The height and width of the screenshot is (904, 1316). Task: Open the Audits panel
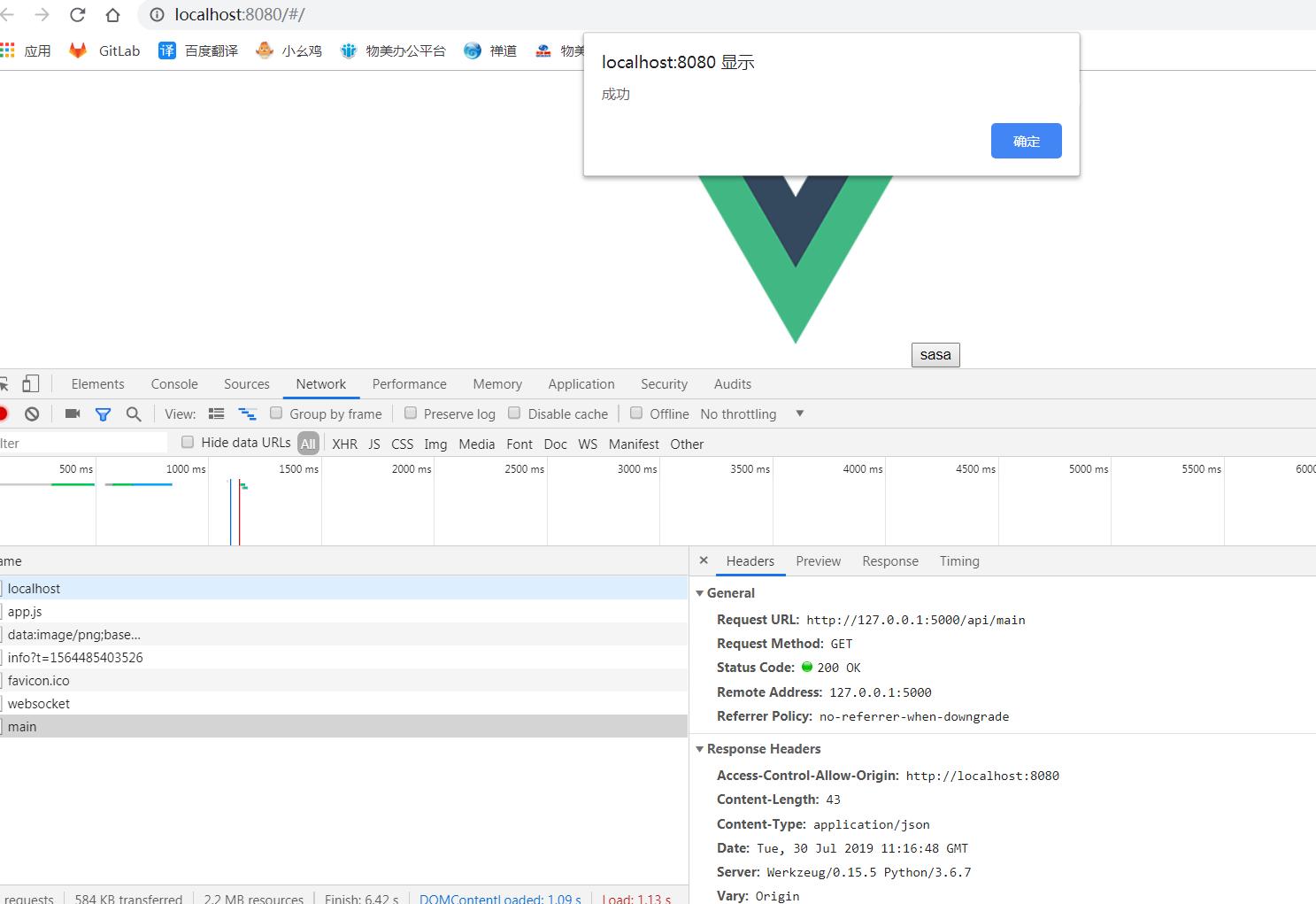tap(733, 384)
